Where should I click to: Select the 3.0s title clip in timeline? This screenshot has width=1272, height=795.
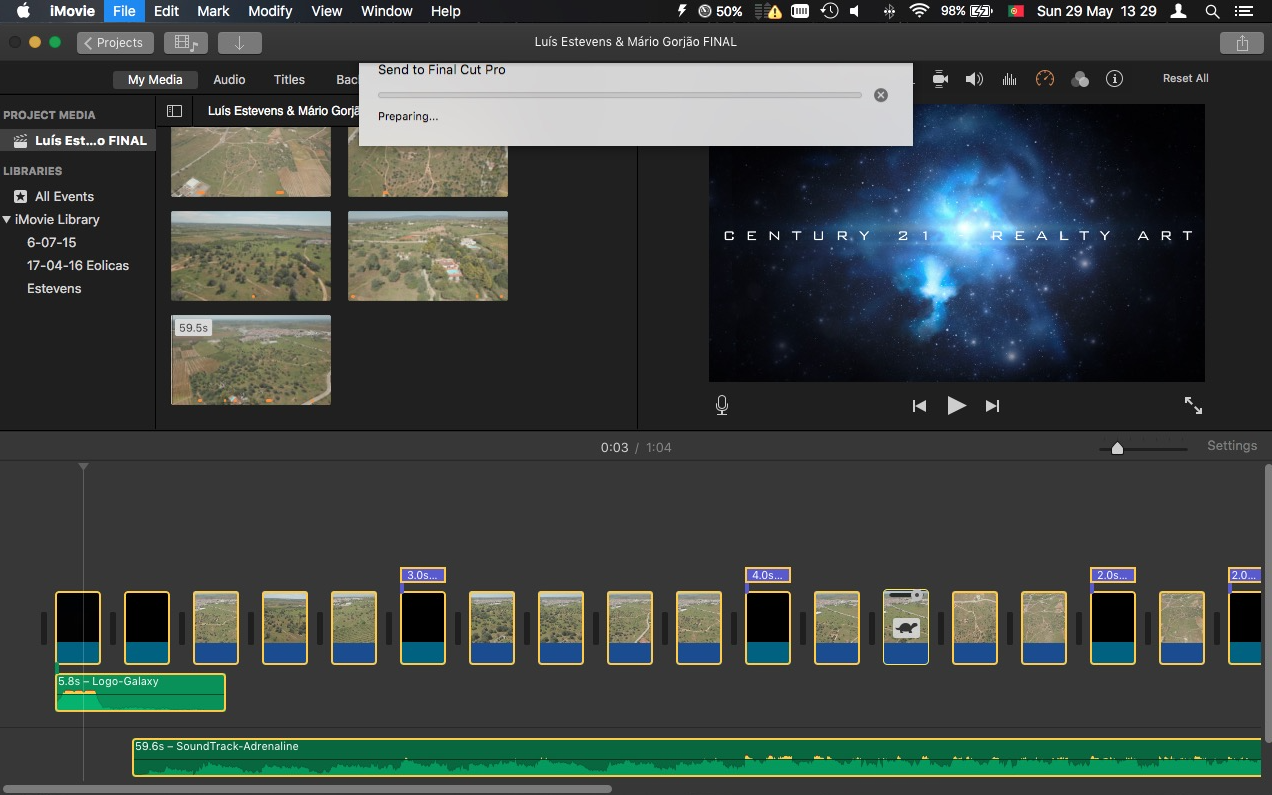pos(423,575)
